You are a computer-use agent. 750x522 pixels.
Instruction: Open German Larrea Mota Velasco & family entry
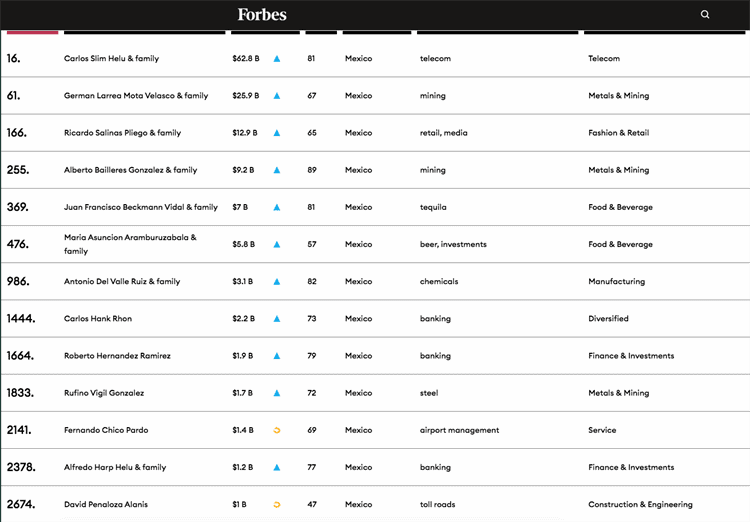pos(136,96)
